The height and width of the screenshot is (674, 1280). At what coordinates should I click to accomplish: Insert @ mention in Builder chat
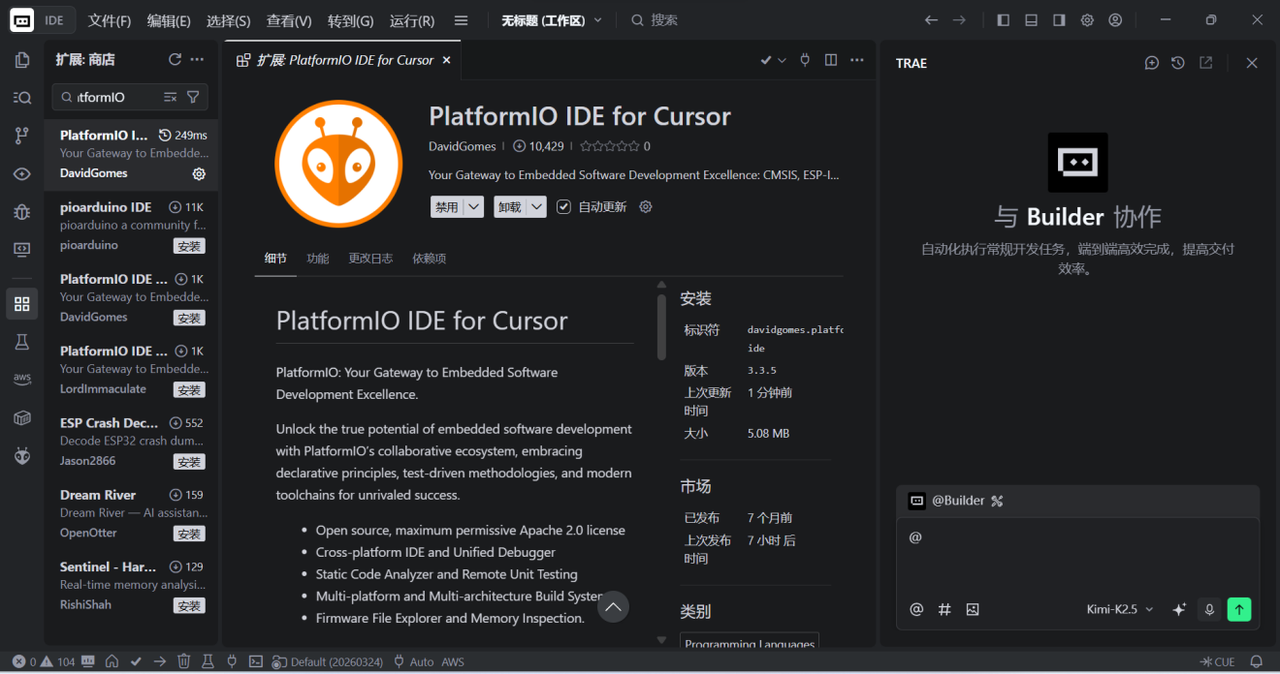pyautogui.click(x=916, y=609)
